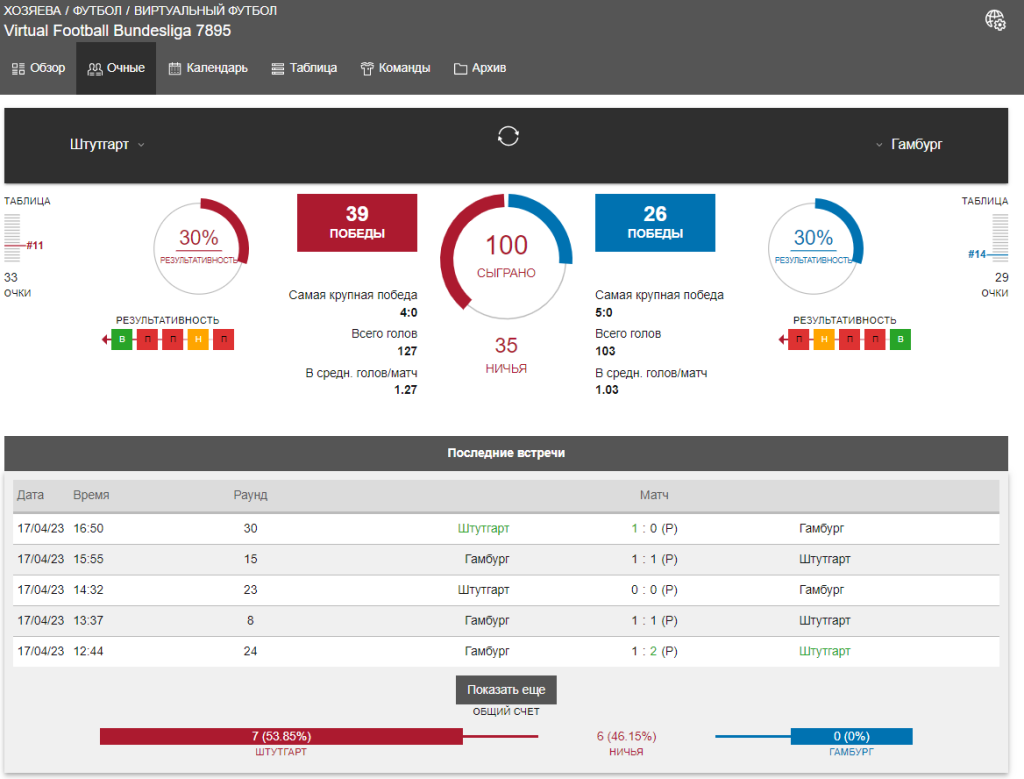Select the Архив tab
1024x779 pixels.
tap(480, 69)
